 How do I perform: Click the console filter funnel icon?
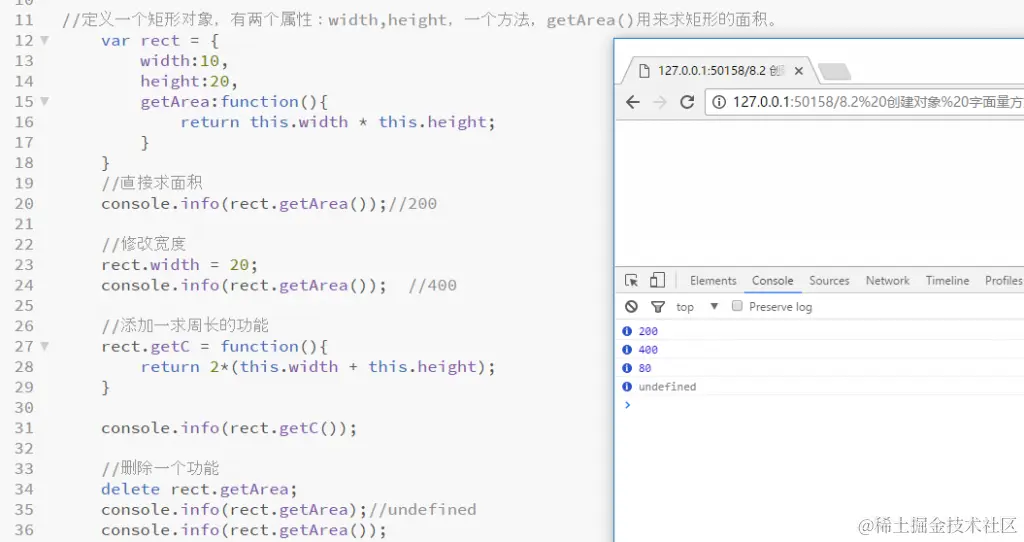coord(658,306)
